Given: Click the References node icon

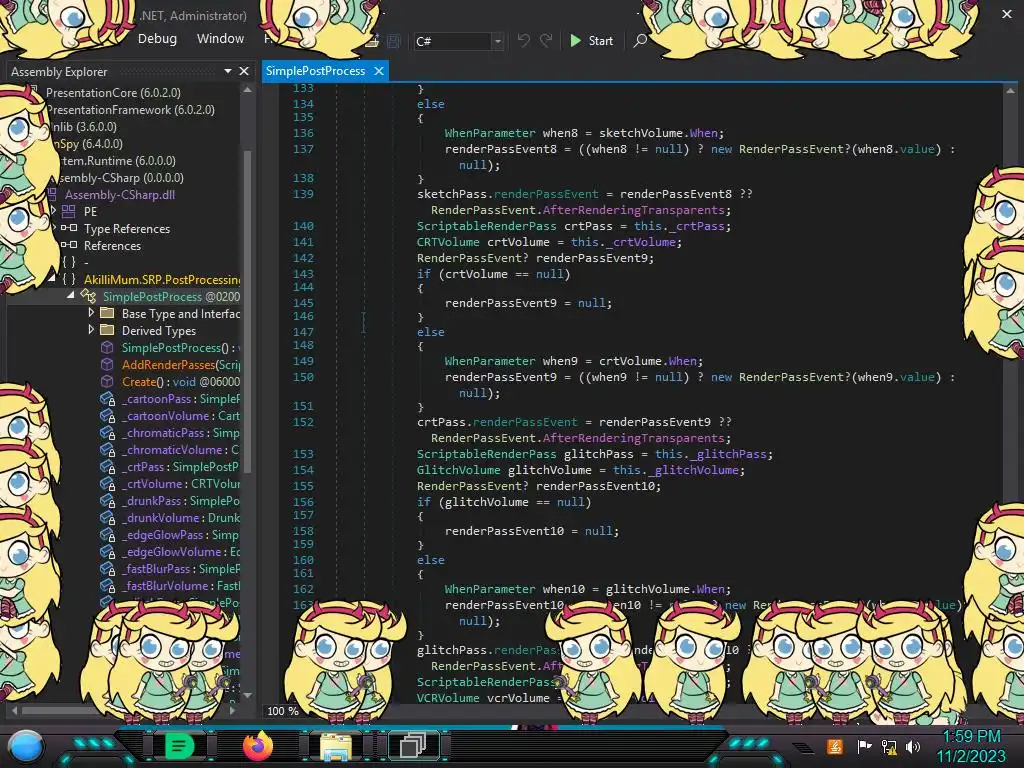Looking at the screenshot, I should pyautogui.click(x=69, y=245).
